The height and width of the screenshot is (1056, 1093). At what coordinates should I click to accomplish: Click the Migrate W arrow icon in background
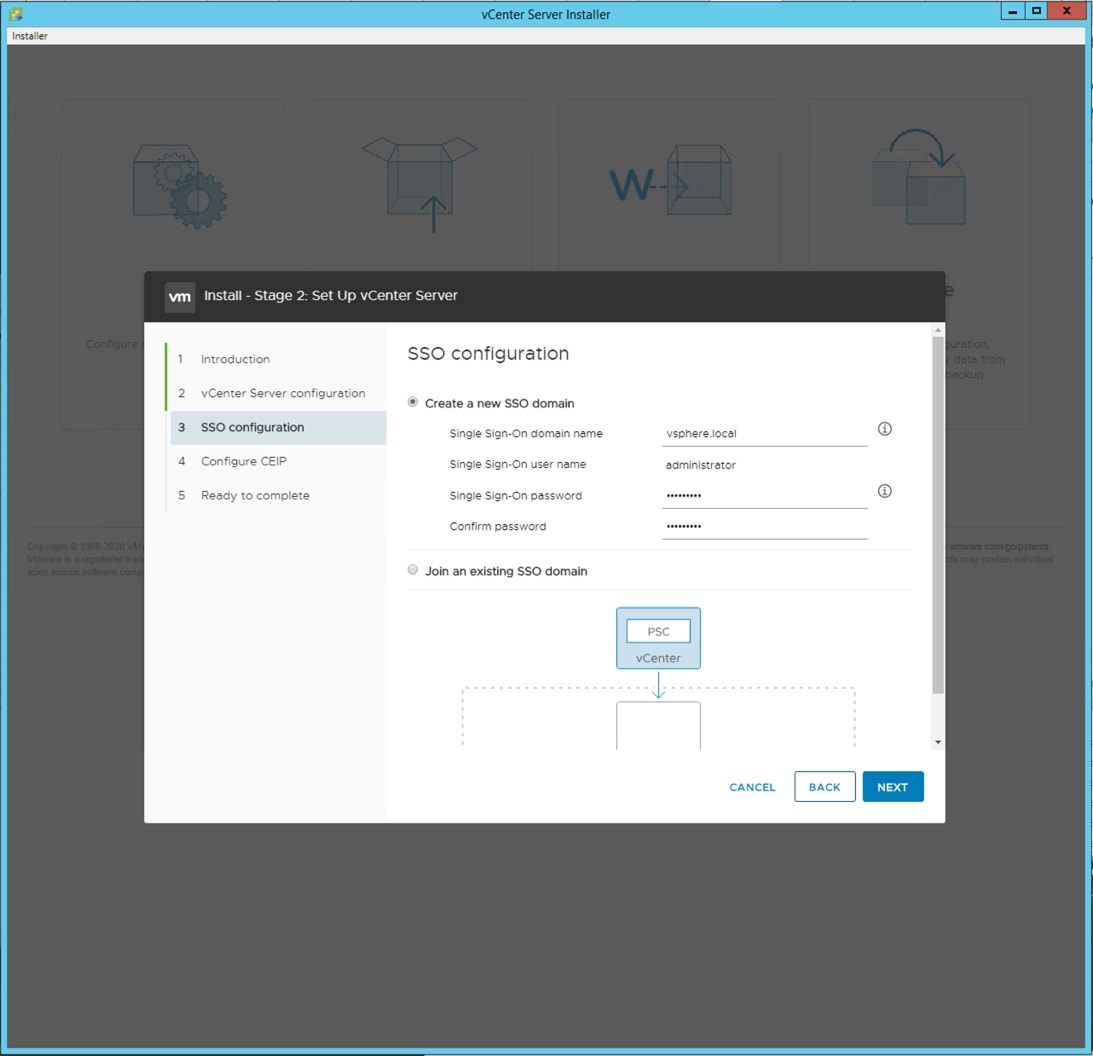(671, 180)
